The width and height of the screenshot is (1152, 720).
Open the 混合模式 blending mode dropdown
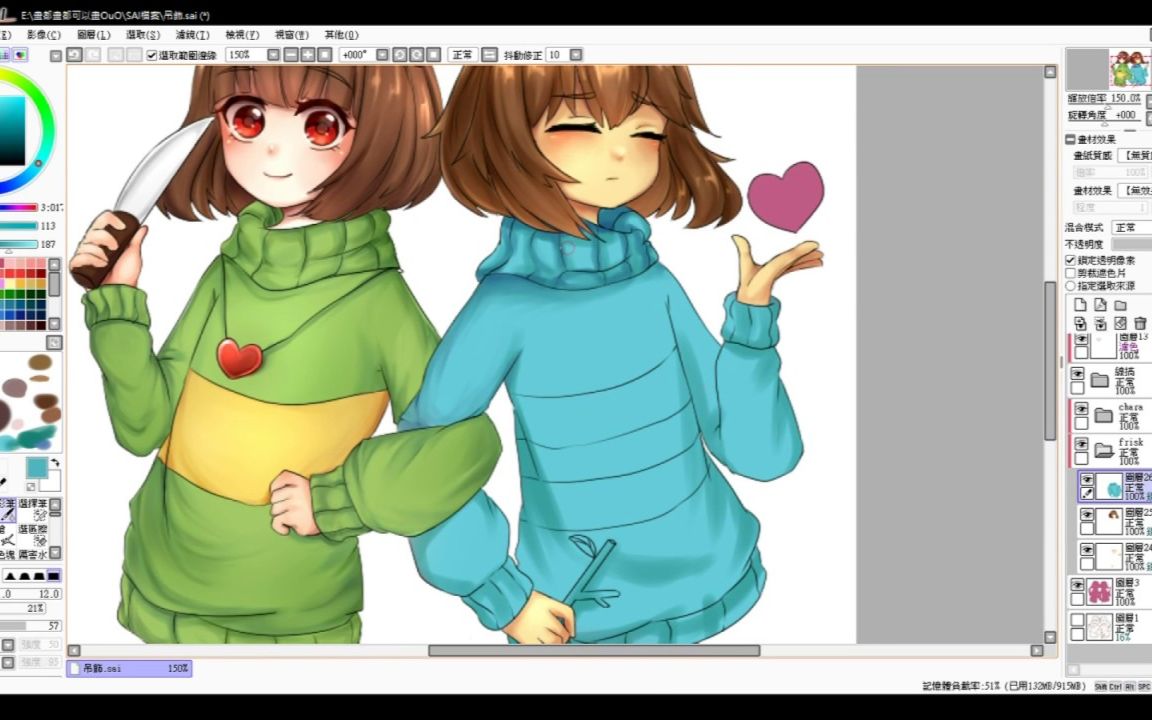[x=1131, y=228]
